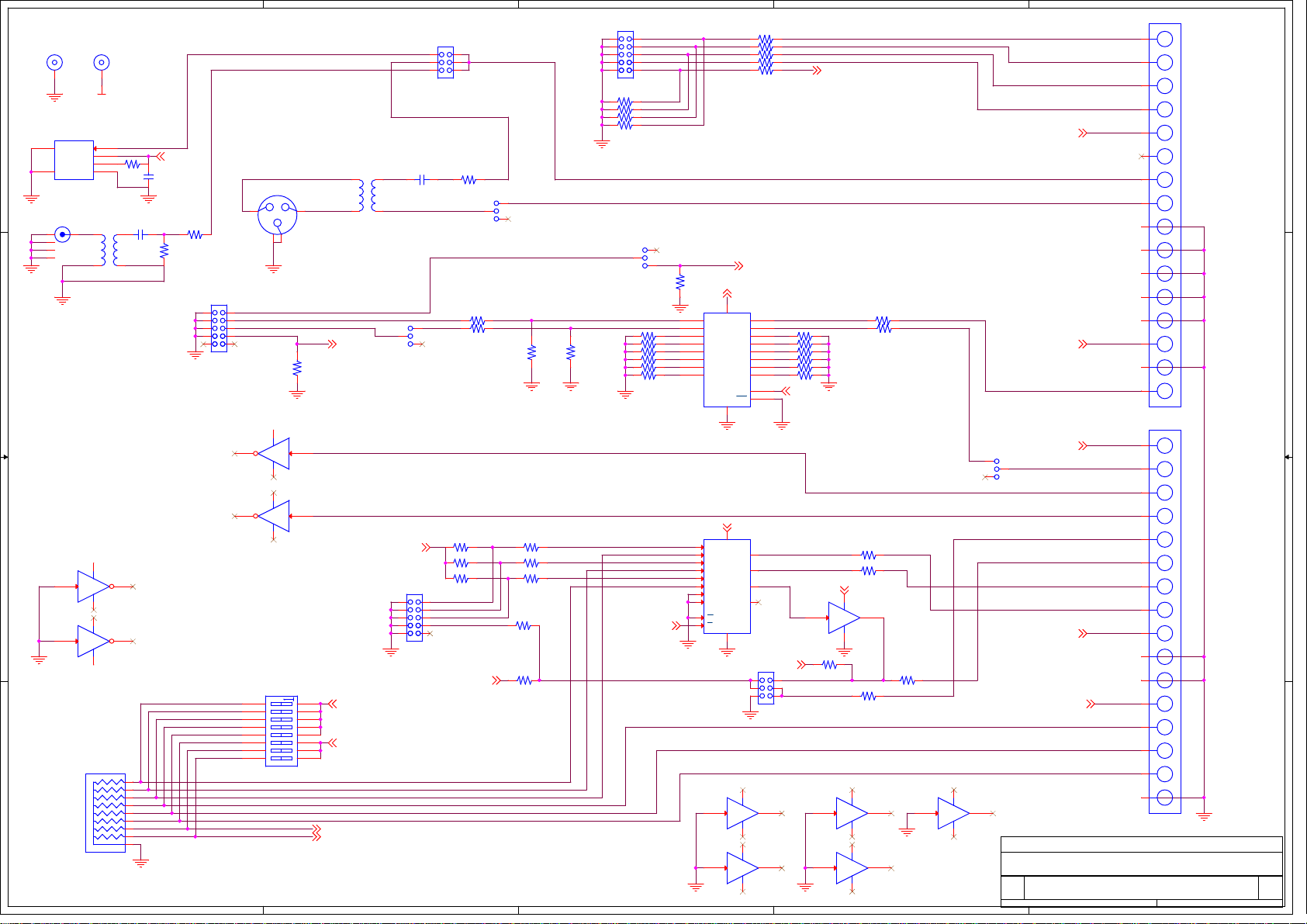Select the boxed resistor network pack
The height and width of the screenshot is (924, 1307).
[105, 812]
